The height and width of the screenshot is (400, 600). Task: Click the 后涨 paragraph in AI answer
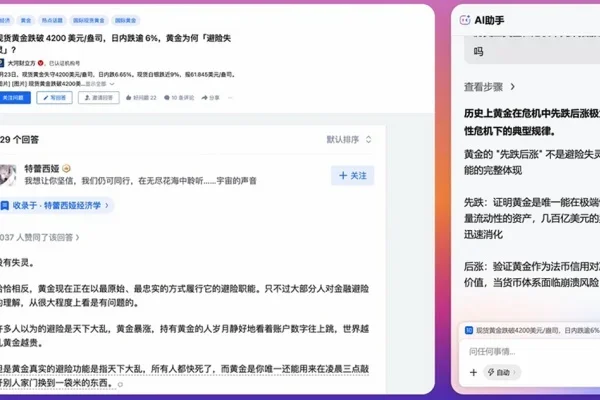(x=532, y=274)
